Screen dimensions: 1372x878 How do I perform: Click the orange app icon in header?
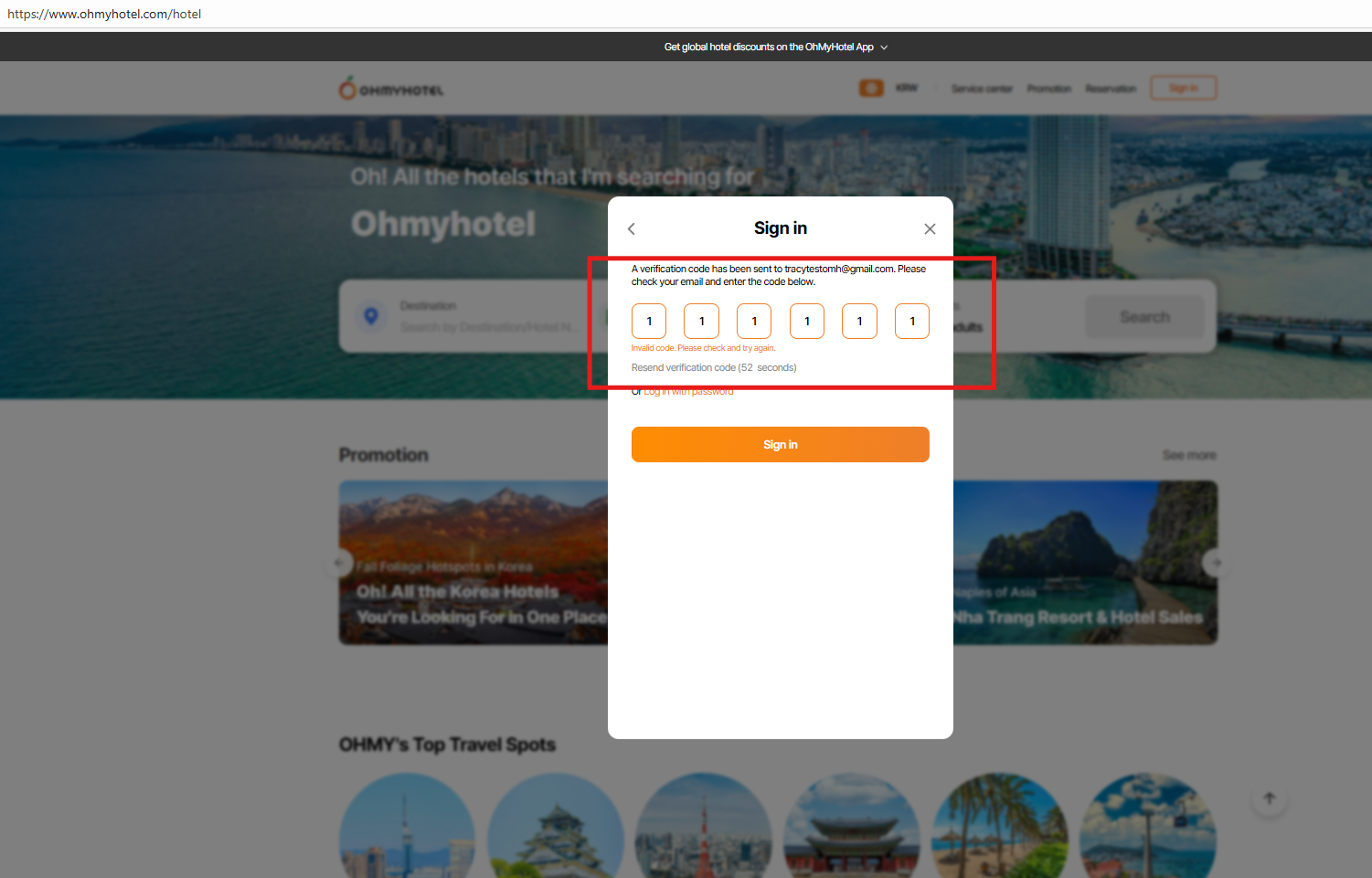tap(871, 88)
